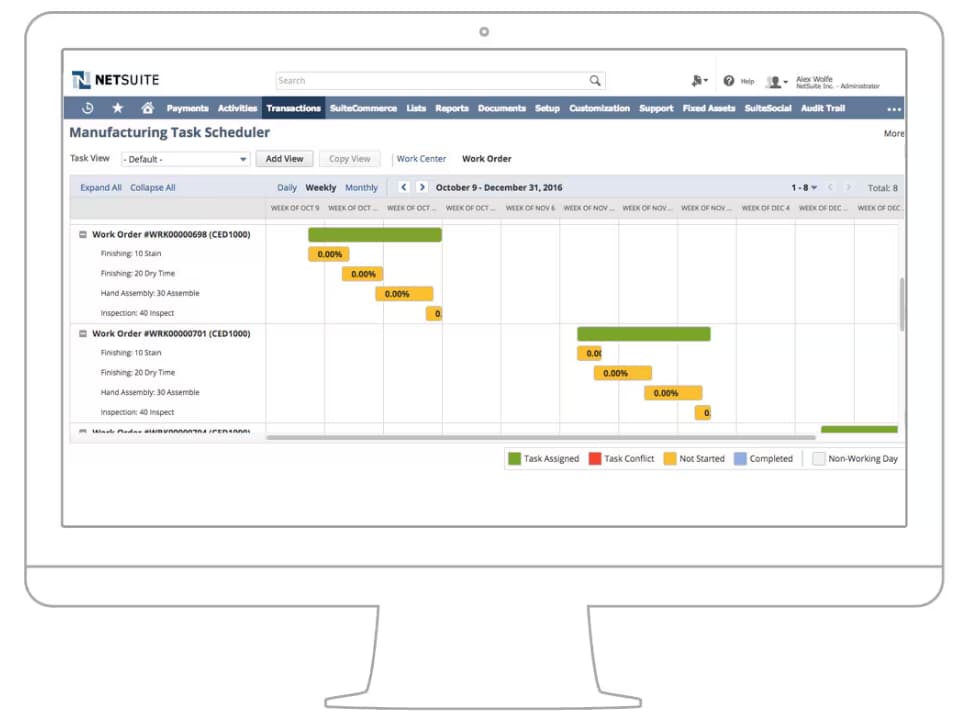
Task: Switch to Work Order view
Action: (486, 159)
